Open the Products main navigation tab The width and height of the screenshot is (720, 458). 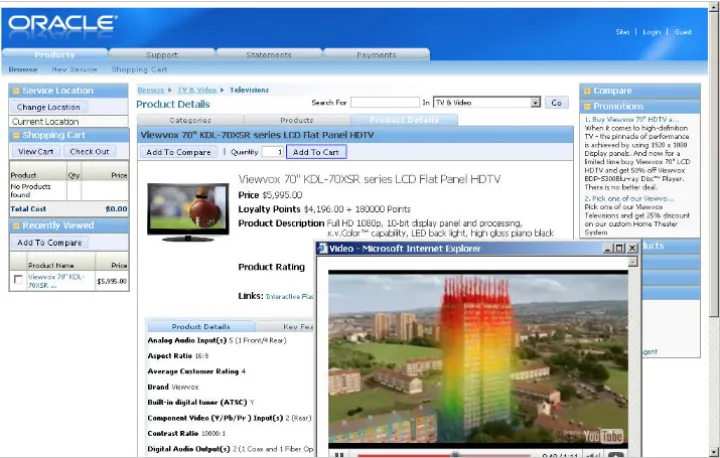(x=54, y=55)
